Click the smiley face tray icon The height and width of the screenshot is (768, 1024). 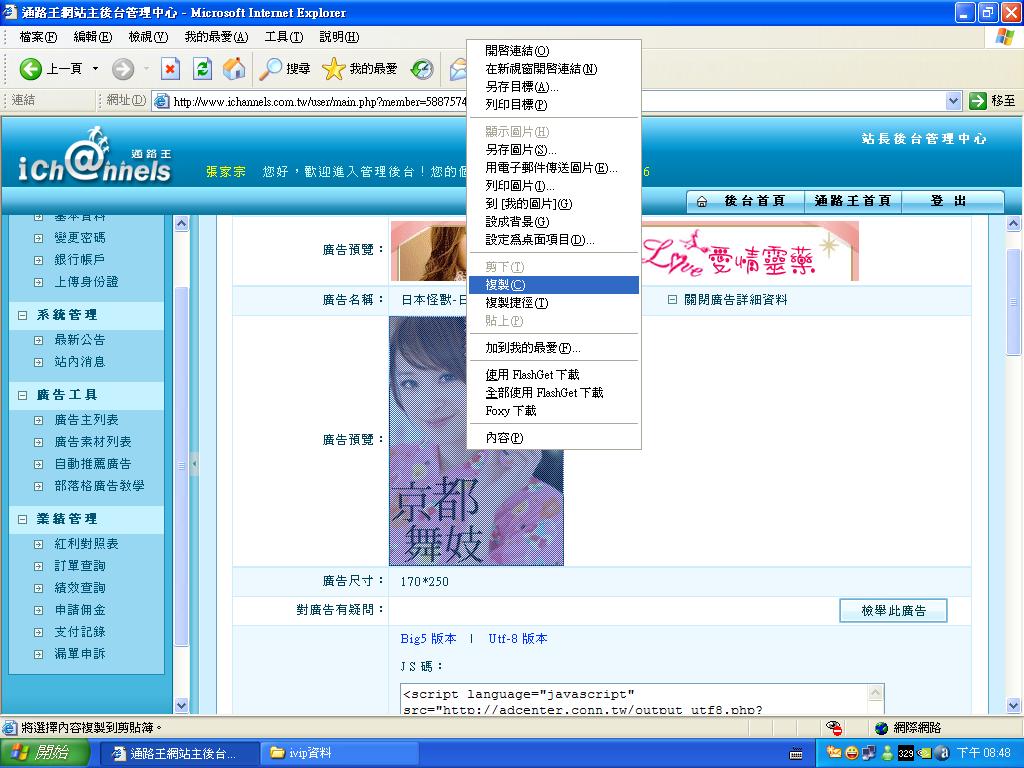tap(852, 753)
